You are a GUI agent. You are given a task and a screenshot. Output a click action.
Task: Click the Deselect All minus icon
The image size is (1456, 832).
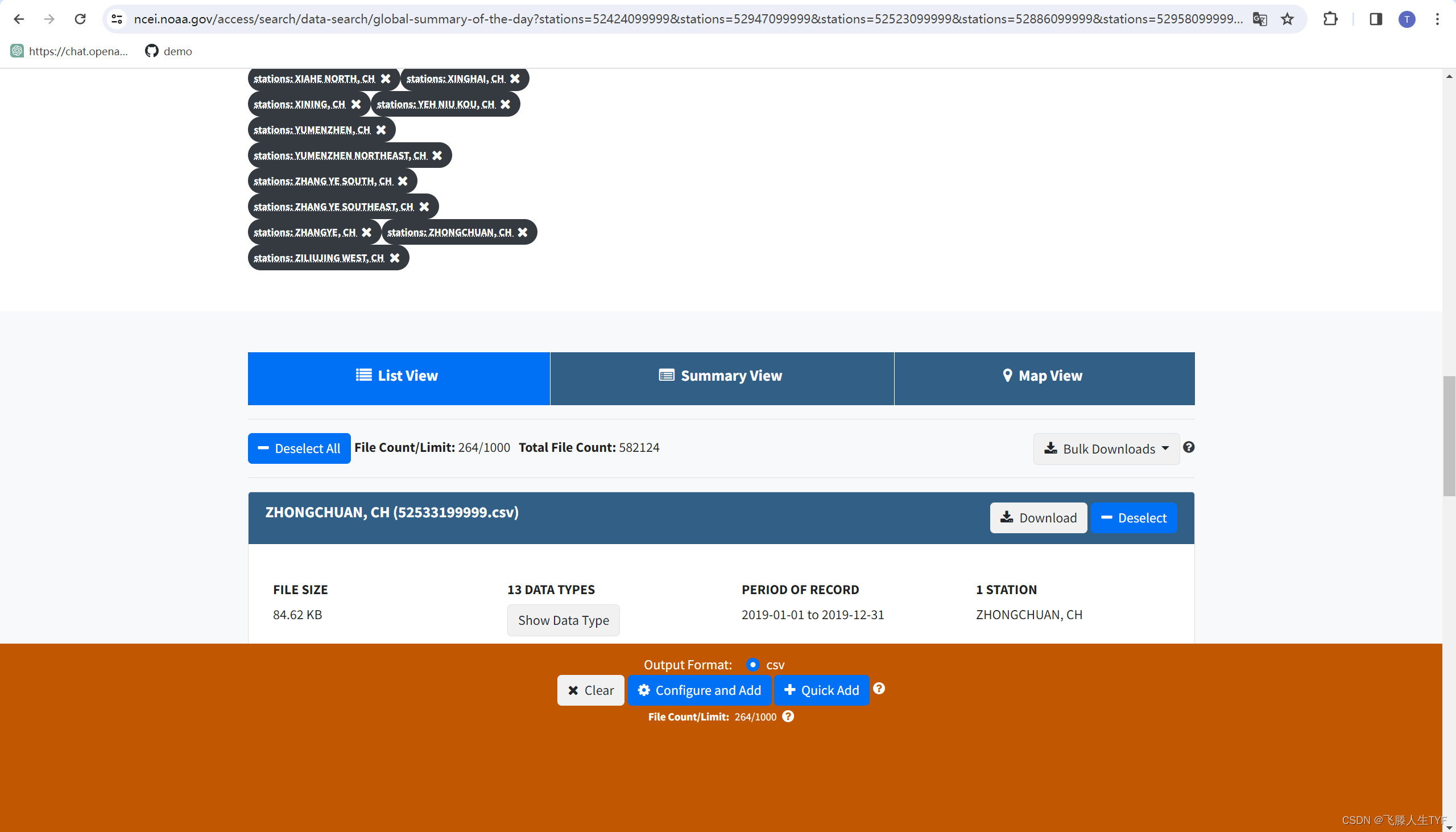click(x=264, y=448)
